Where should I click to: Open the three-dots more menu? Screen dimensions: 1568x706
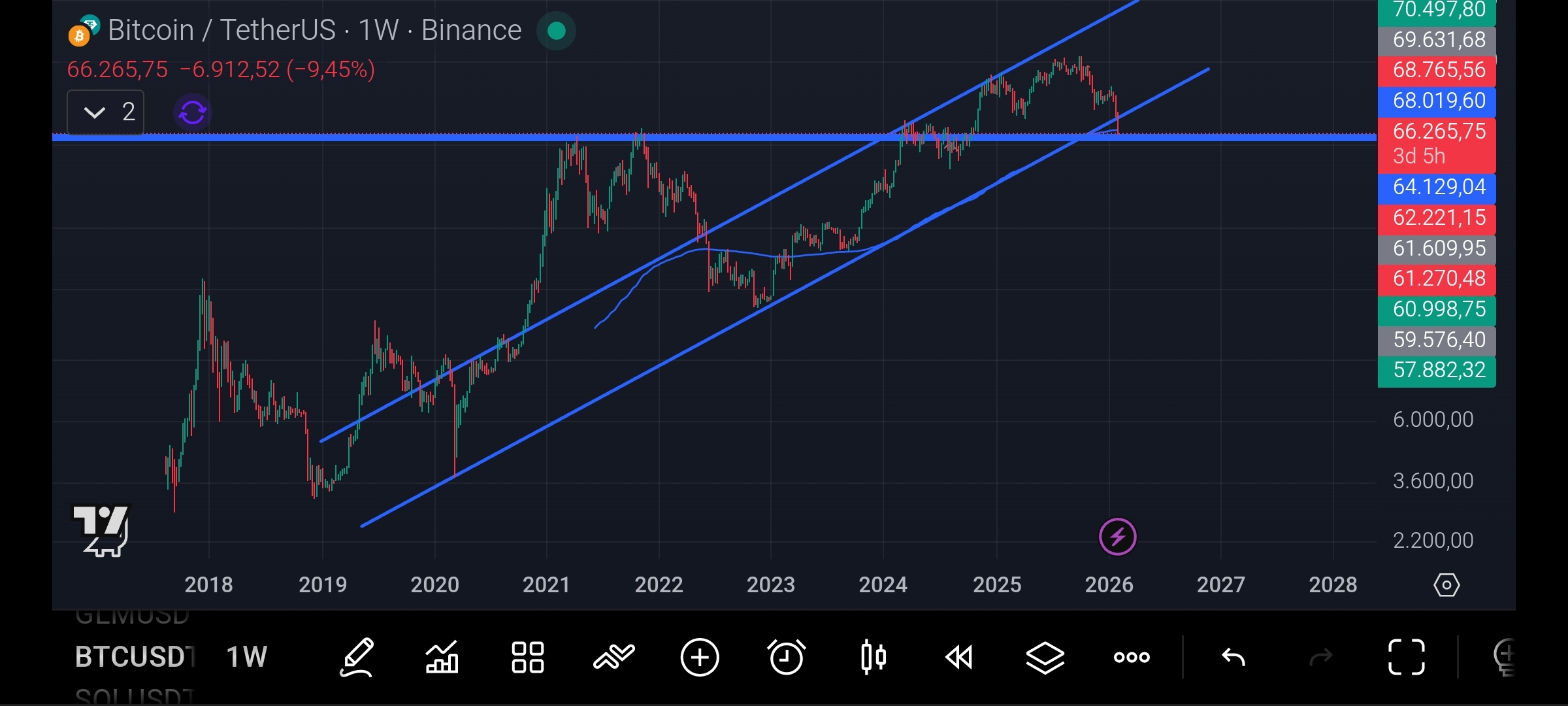[x=1132, y=657]
